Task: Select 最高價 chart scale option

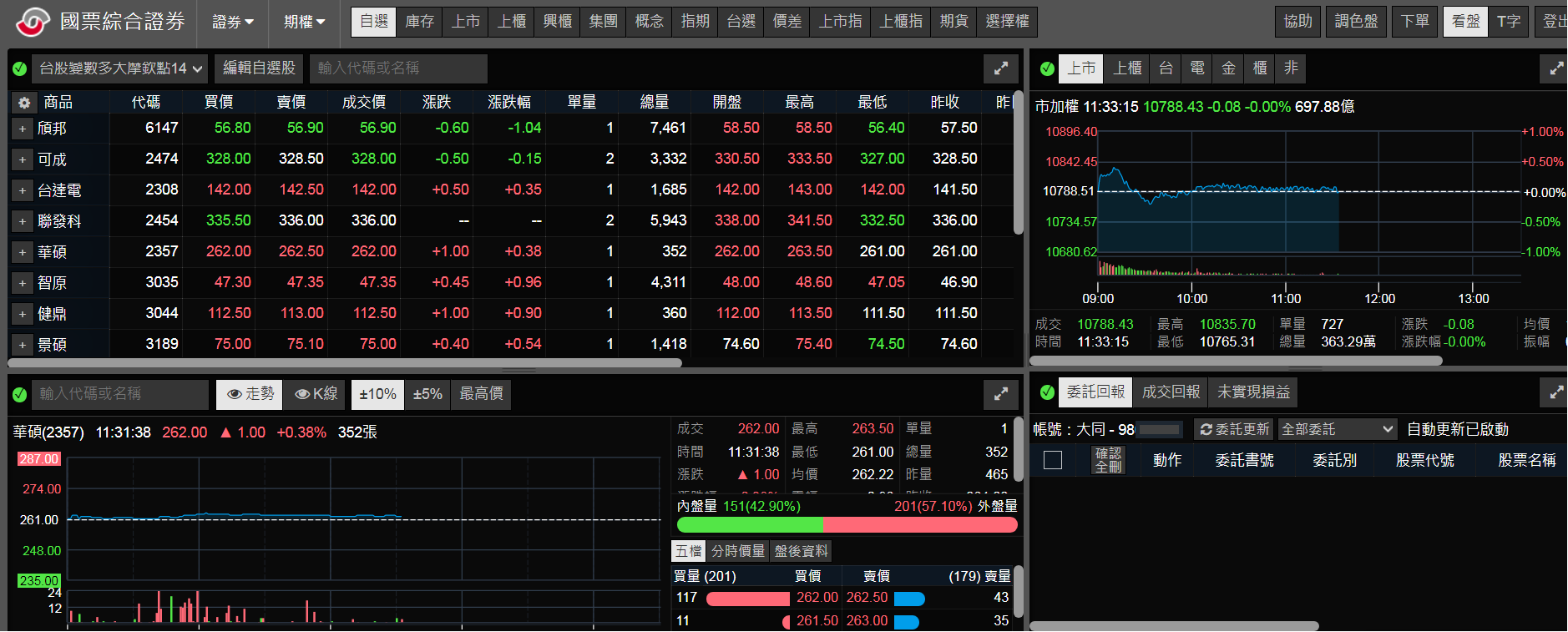Action: [x=481, y=394]
